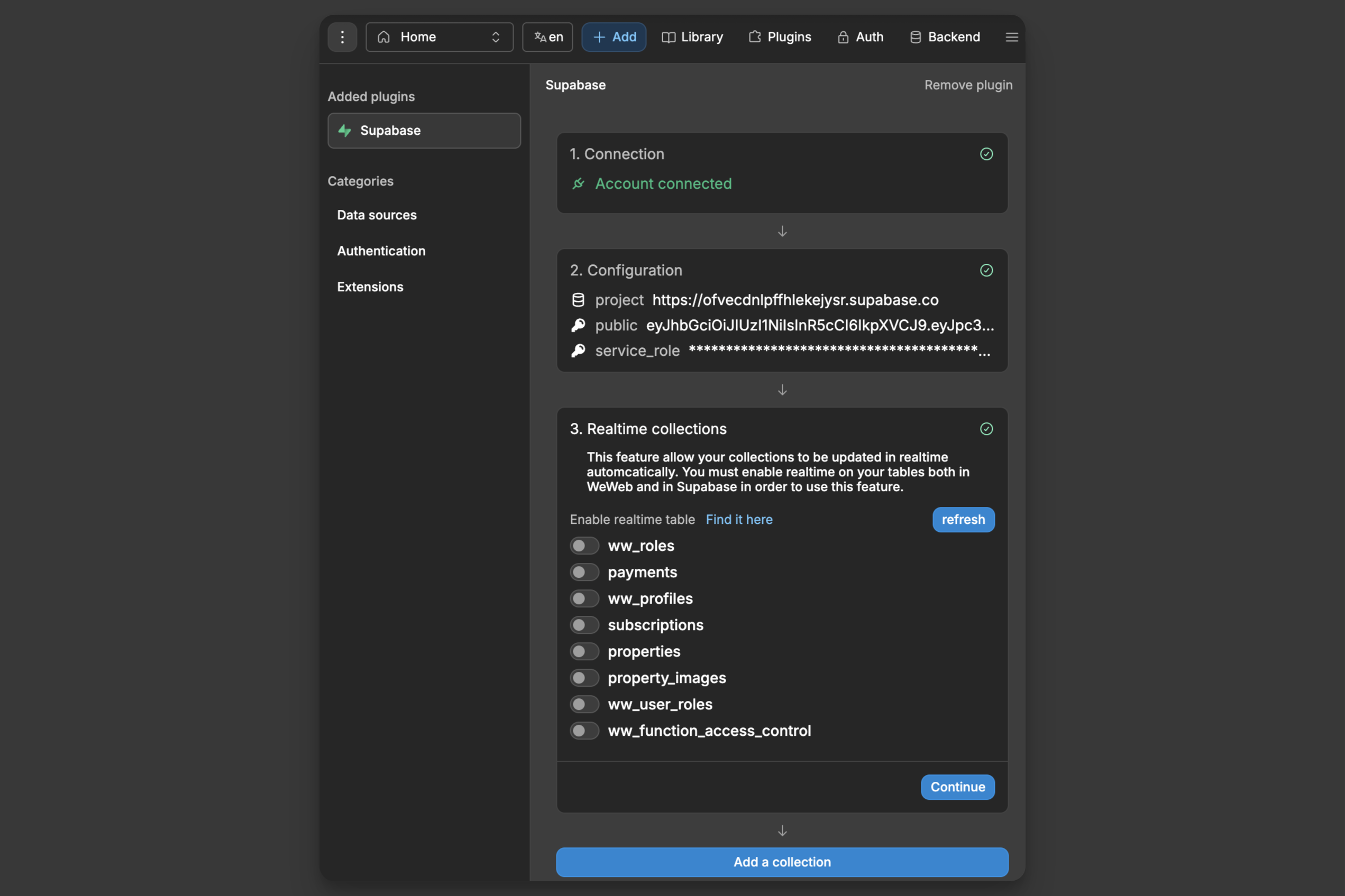
Task: Click the Account connected text
Action: (663, 183)
